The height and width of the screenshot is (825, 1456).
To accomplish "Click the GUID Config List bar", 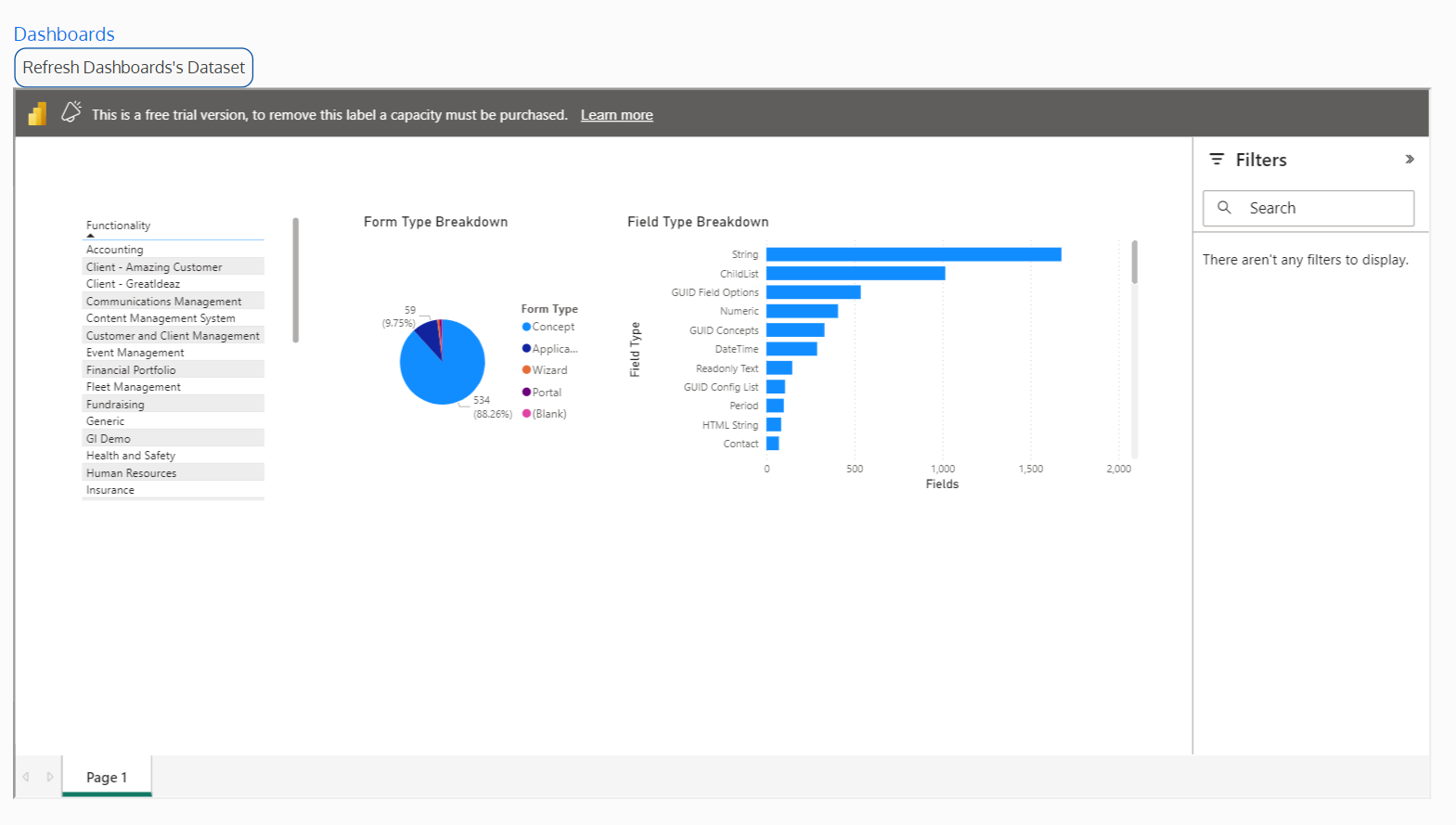I will point(776,387).
